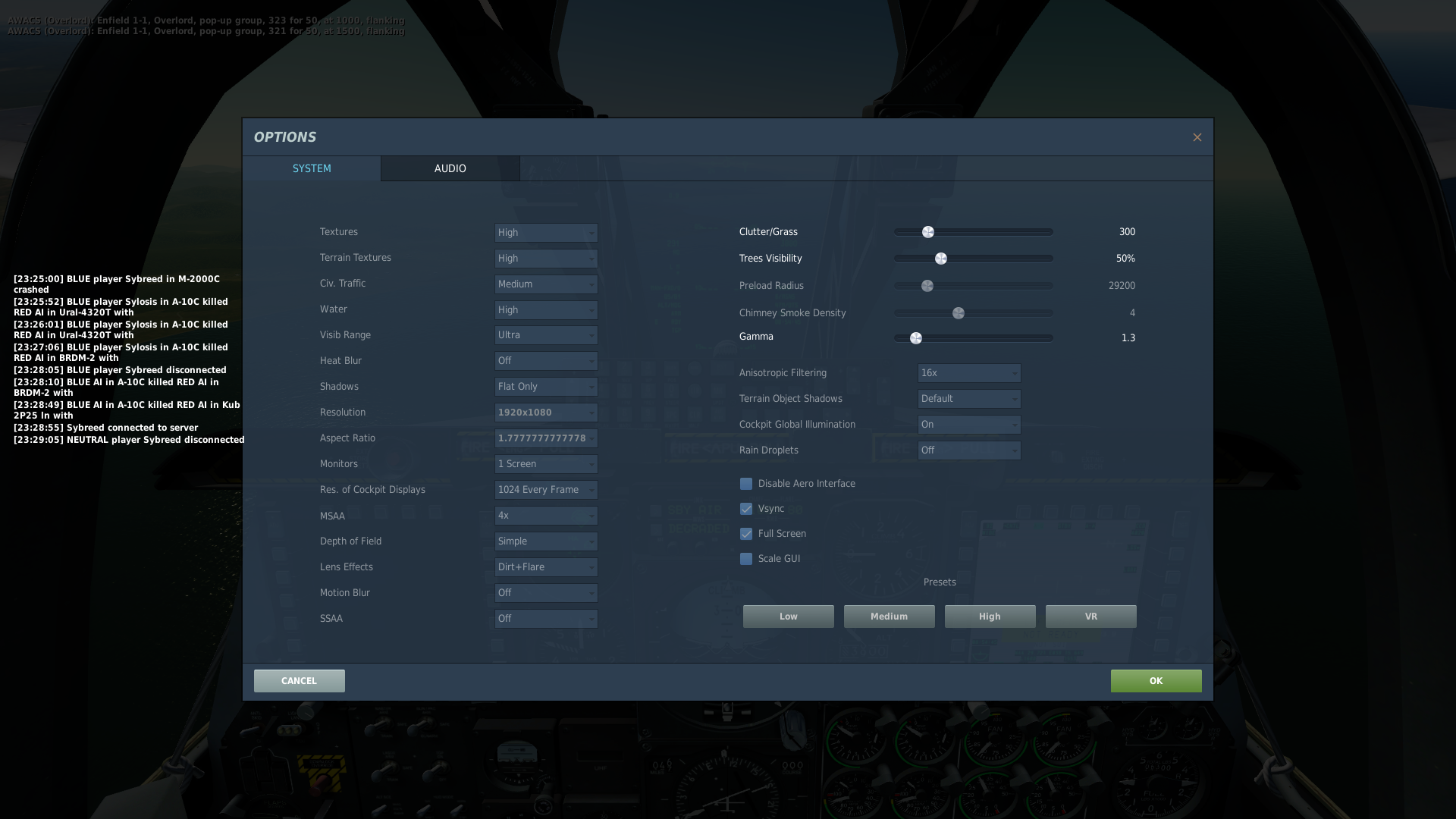Click the Chimney Smoke Density slider handle
1456x819 pixels.
[x=959, y=313]
